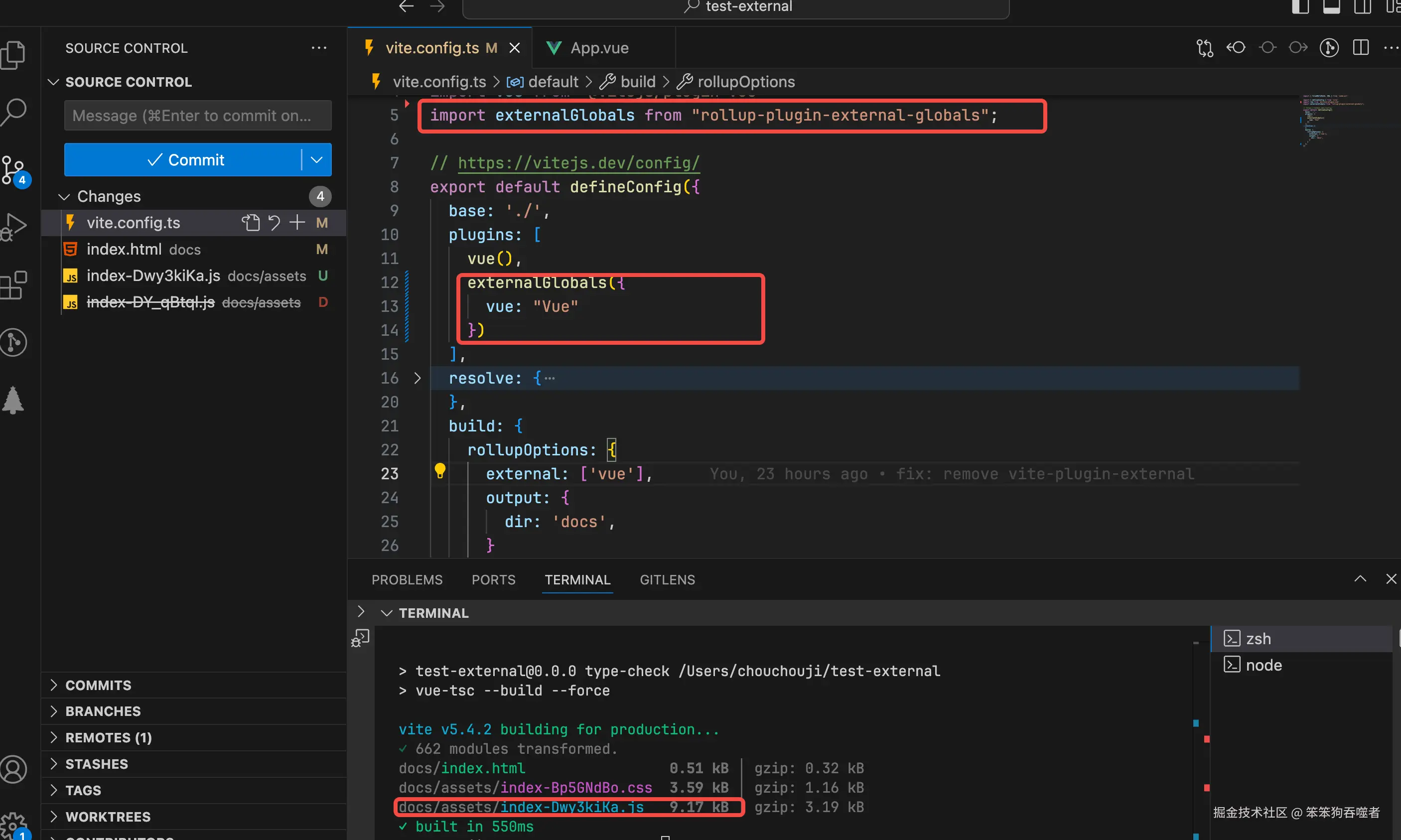1401x840 pixels.
Task: Collapse the Changes group
Action: [x=64, y=196]
